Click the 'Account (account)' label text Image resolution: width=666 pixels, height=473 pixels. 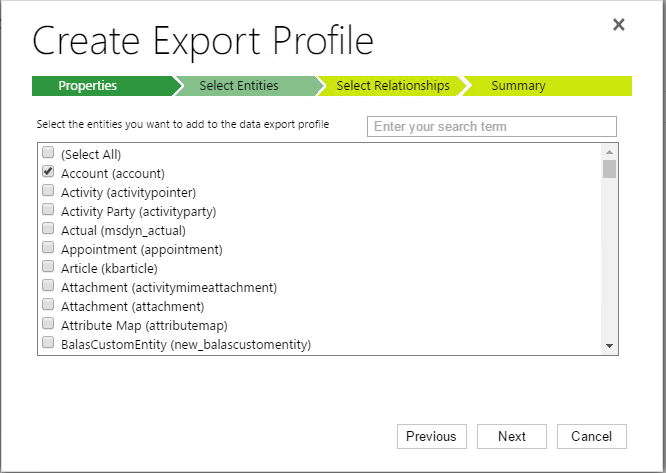(113, 174)
